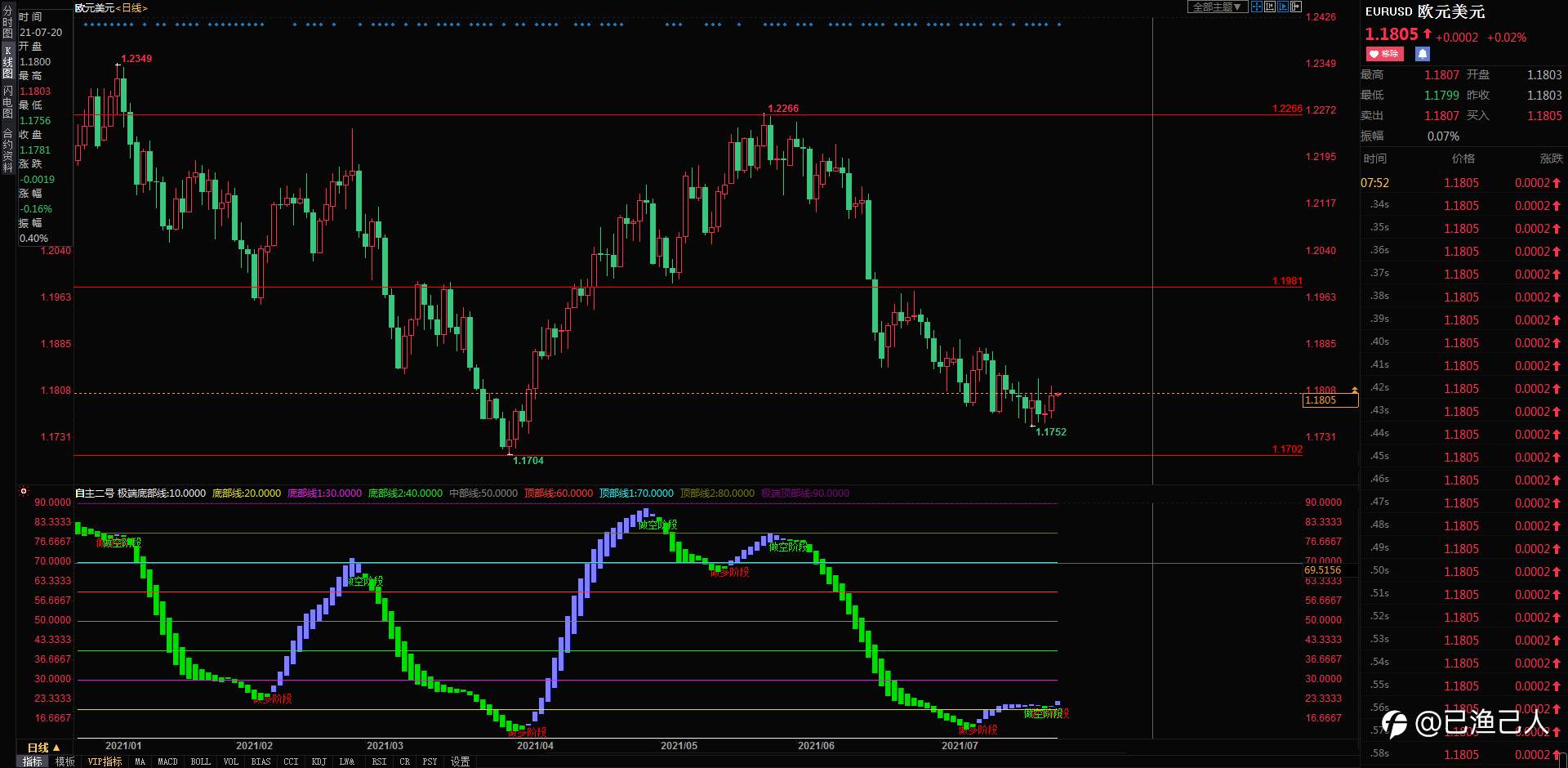Click 底部线1:30.0000 parameter label
This screenshot has height=768, width=1568.
point(324,493)
